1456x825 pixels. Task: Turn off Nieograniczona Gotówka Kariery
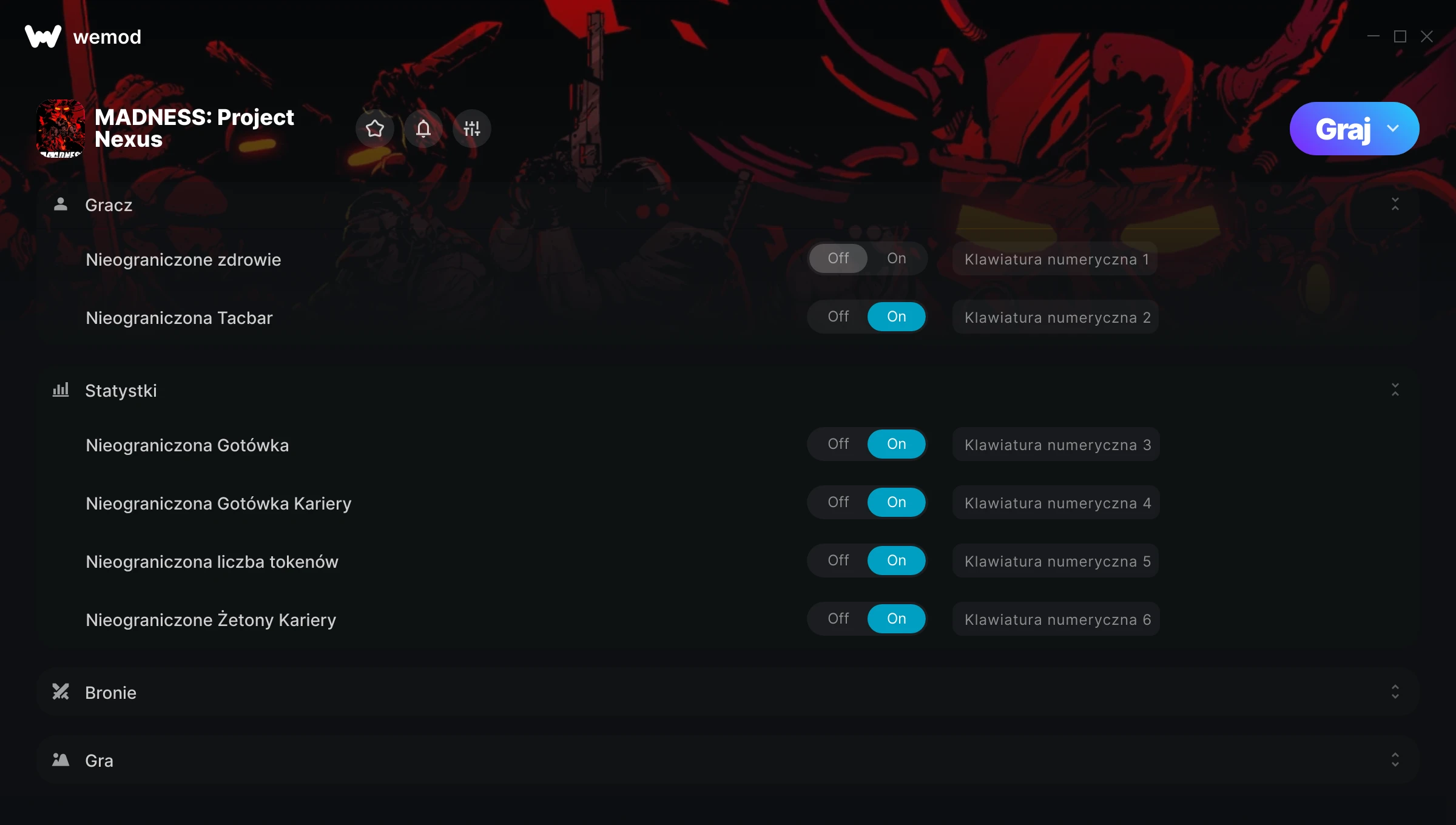838,502
